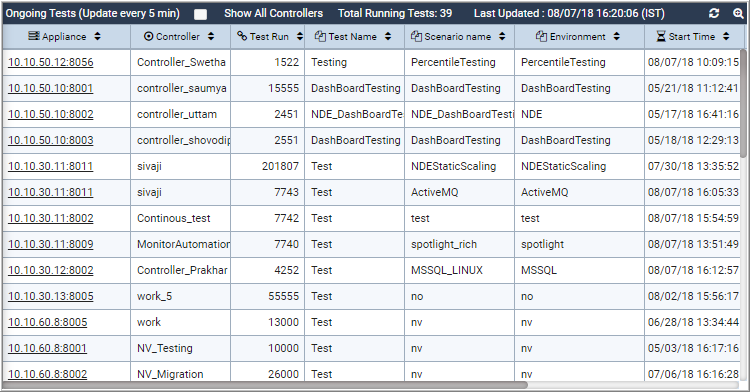Select Test Run 201807 cell

[x=267, y=166]
